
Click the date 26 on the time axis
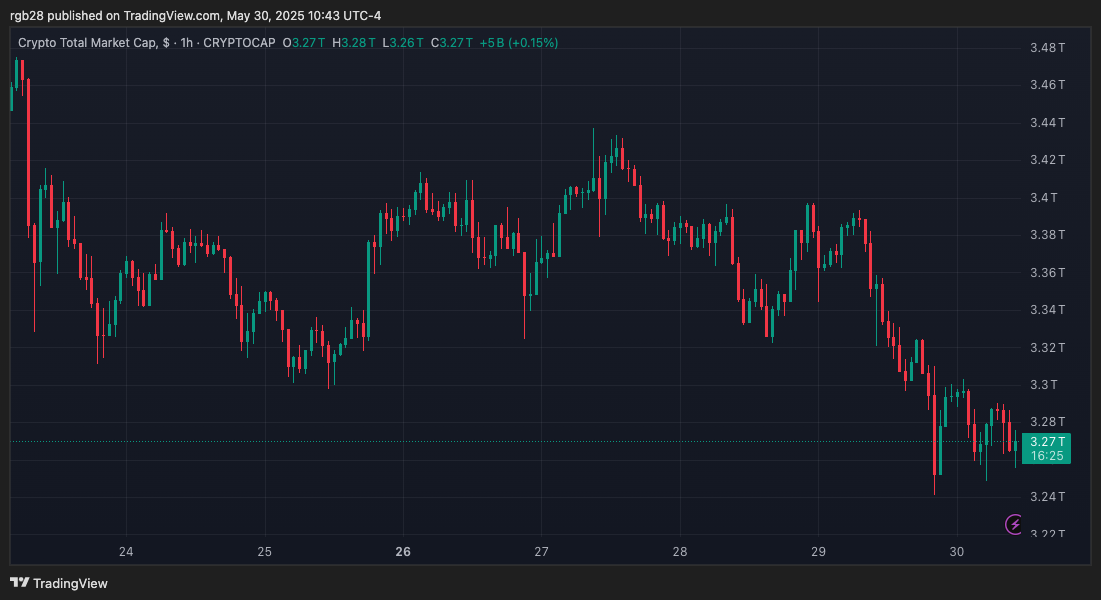404,551
